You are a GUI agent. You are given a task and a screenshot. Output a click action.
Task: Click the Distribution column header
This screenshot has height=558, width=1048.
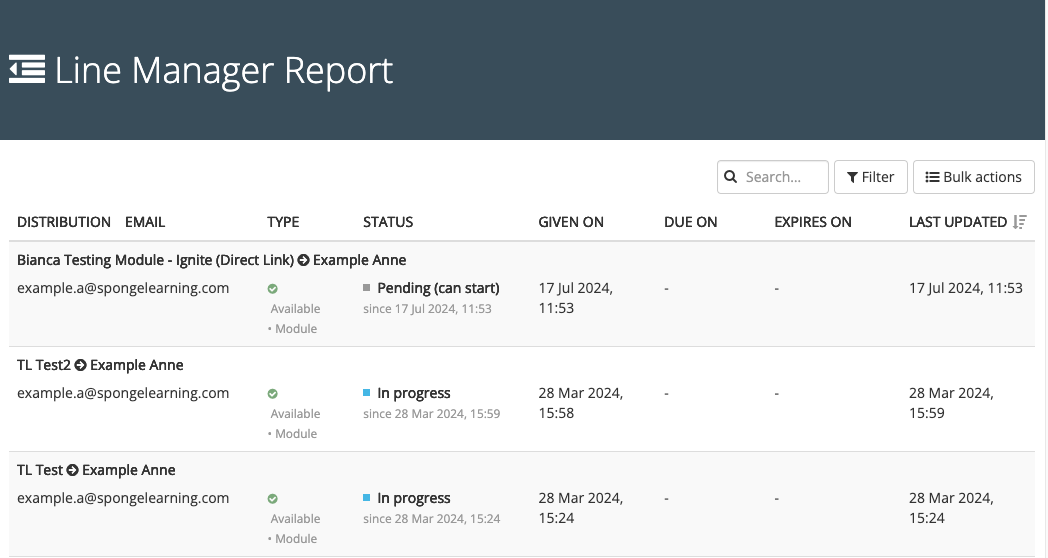(64, 222)
